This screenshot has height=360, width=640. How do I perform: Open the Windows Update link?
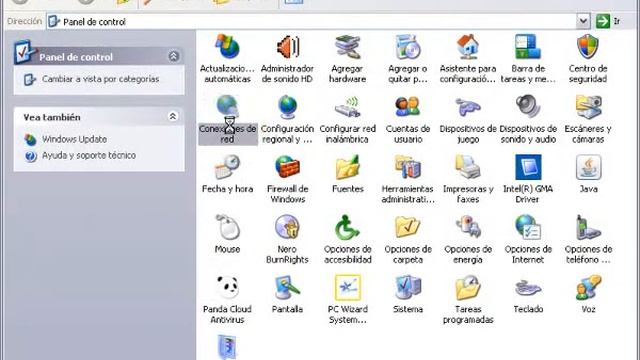(74, 139)
